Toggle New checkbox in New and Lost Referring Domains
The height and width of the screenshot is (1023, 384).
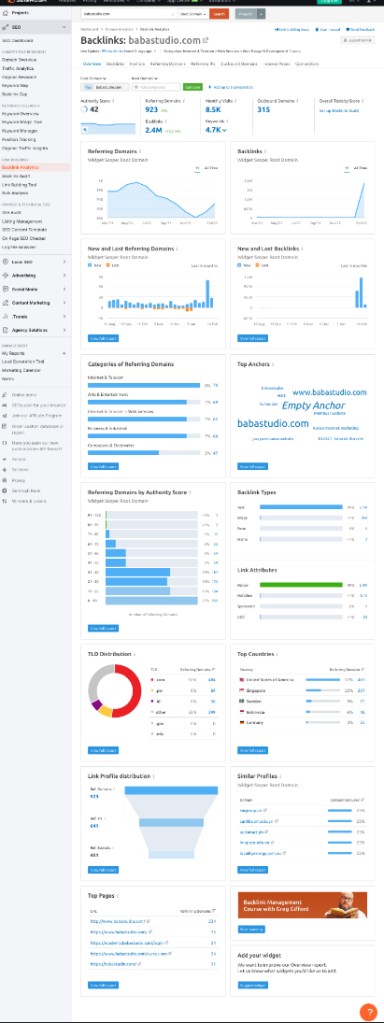[x=90, y=266]
